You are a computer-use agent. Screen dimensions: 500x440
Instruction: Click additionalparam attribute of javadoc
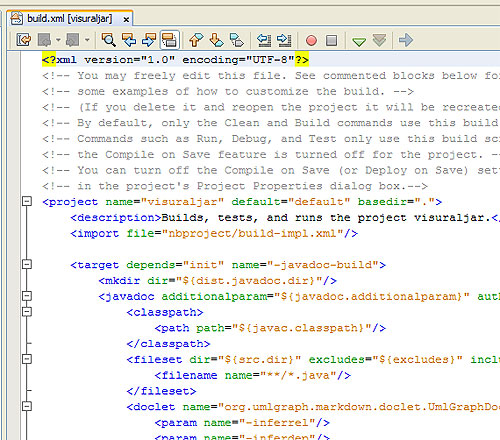tap(316, 297)
